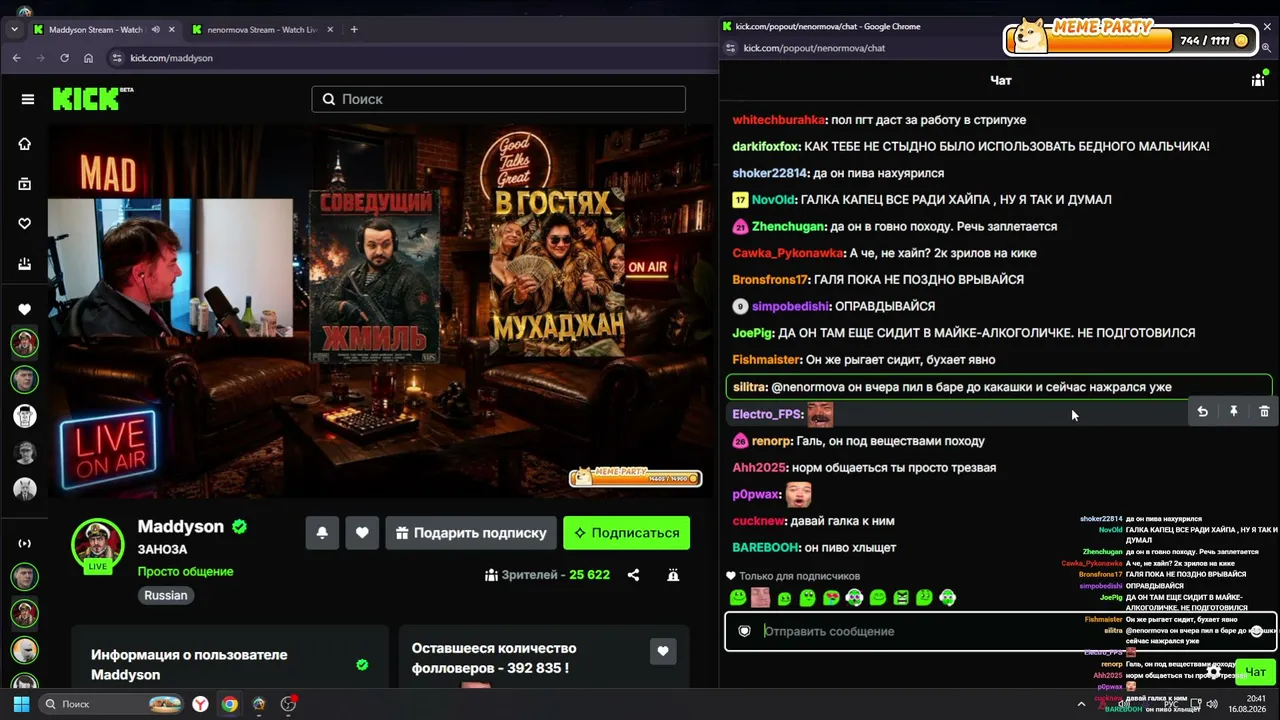
Task: Open the subscriptions icon in Kick sidebar
Action: [x=25, y=264]
